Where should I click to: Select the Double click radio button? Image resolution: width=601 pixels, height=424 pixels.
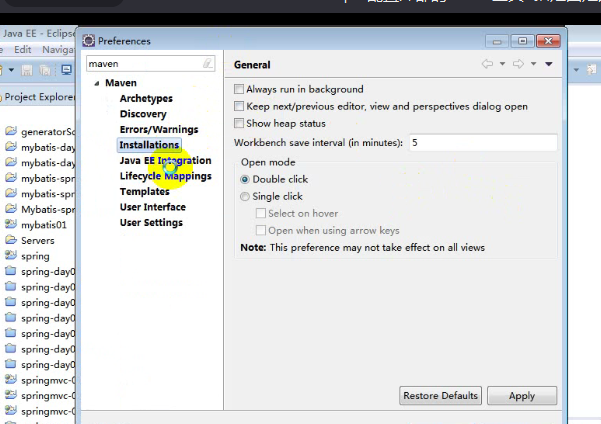(245, 179)
